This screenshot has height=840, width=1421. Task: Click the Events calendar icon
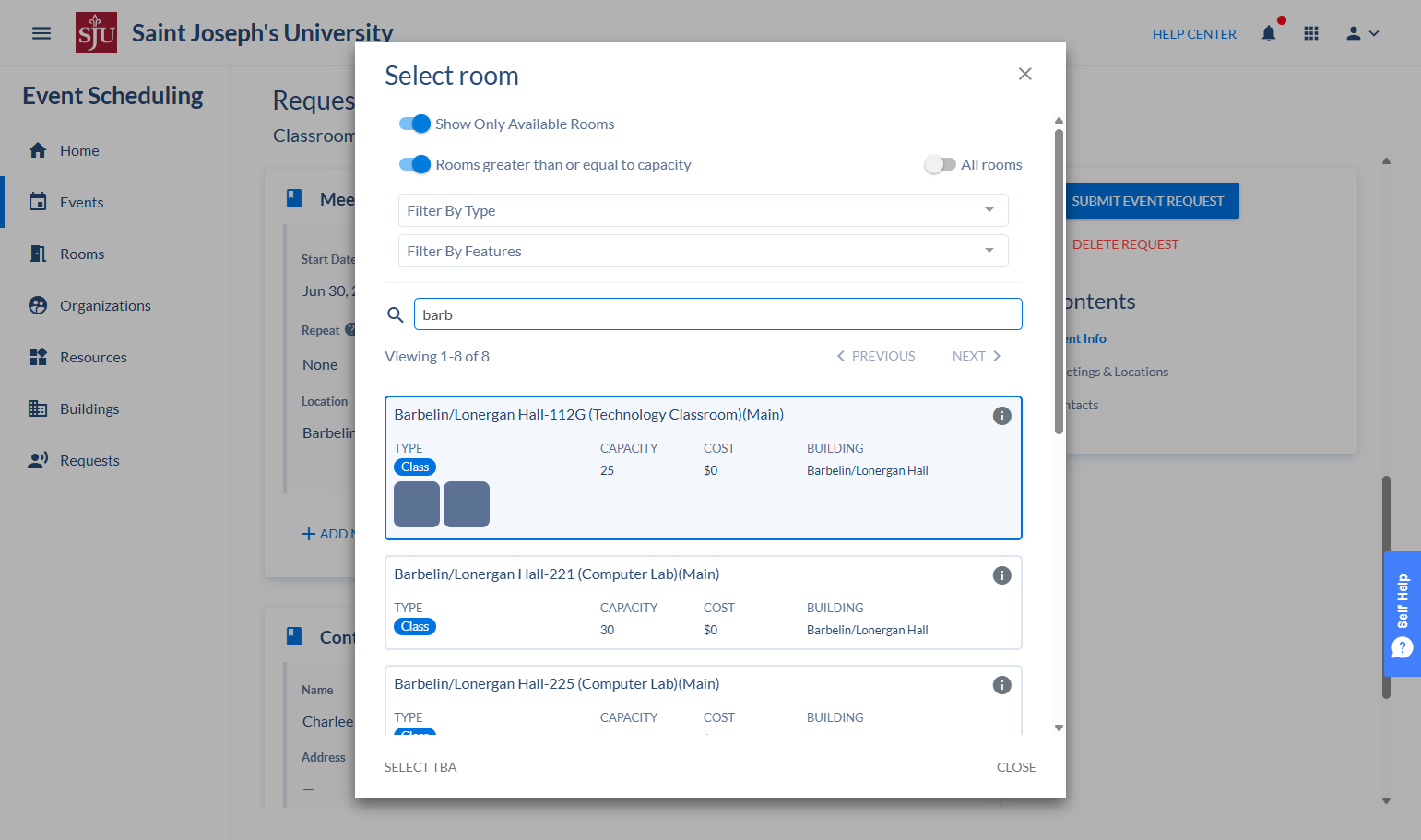pyautogui.click(x=38, y=202)
